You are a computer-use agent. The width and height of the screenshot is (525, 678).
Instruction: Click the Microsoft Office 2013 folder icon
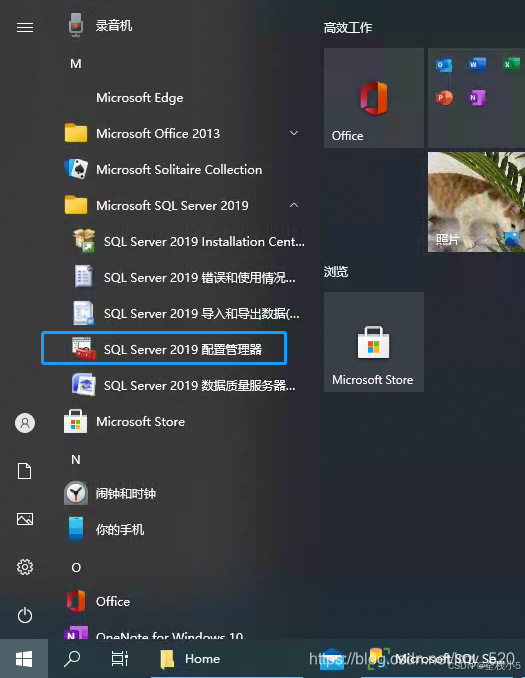pyautogui.click(x=76, y=133)
